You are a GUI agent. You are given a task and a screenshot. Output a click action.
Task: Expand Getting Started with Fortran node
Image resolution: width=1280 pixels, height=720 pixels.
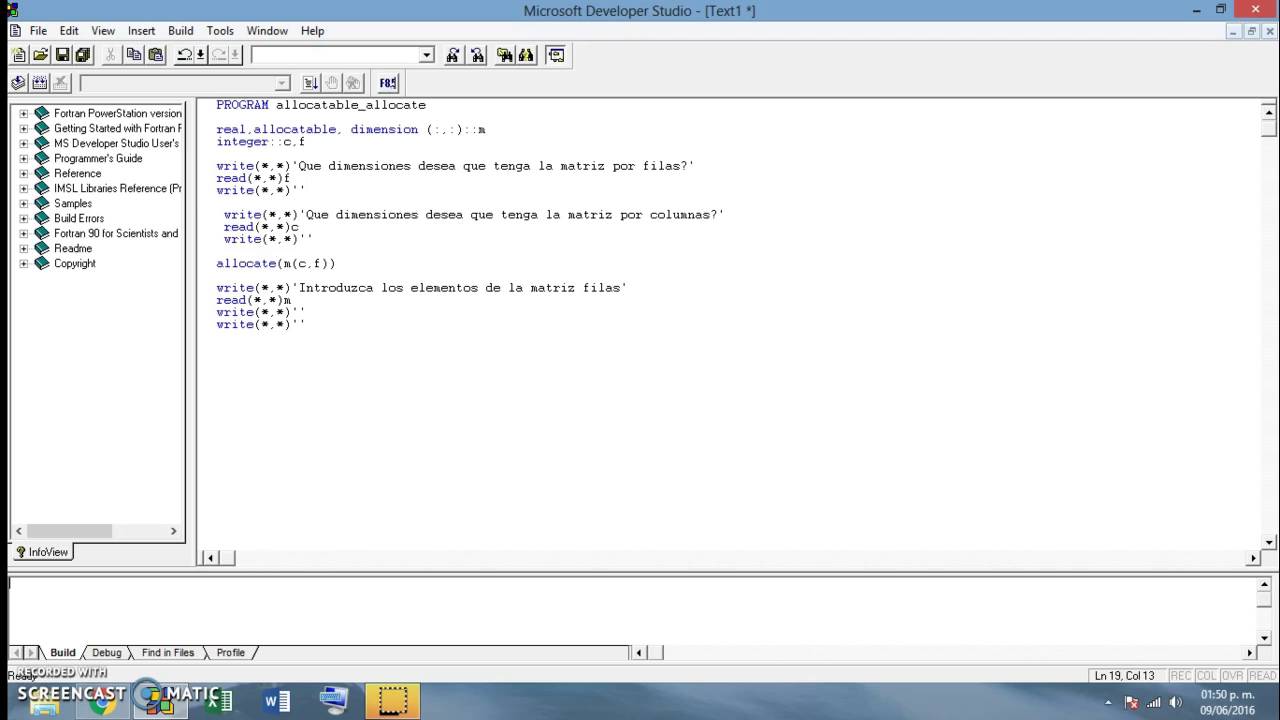pyautogui.click(x=24, y=128)
